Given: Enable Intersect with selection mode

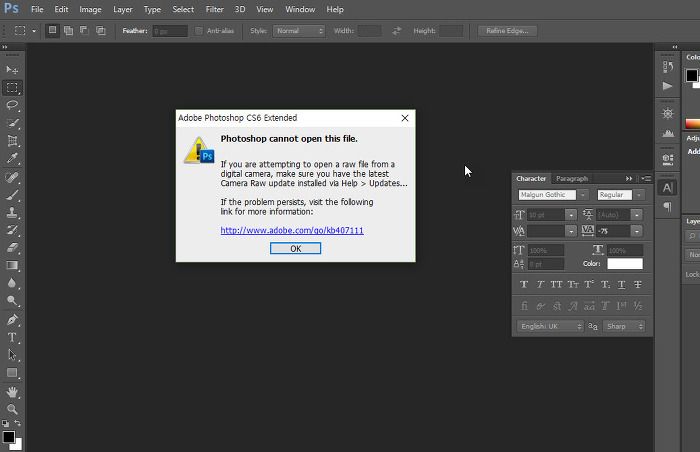Looking at the screenshot, I should click(x=101, y=30).
